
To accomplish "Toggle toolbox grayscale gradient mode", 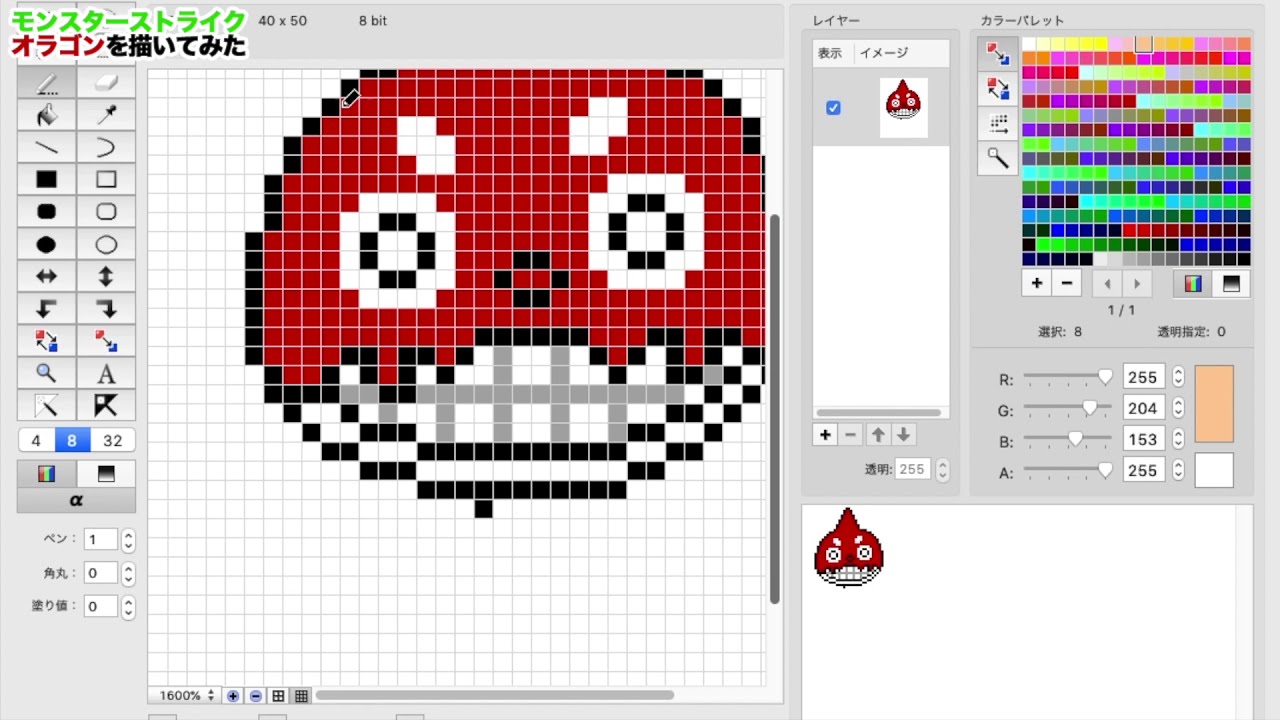I will (x=106, y=474).
